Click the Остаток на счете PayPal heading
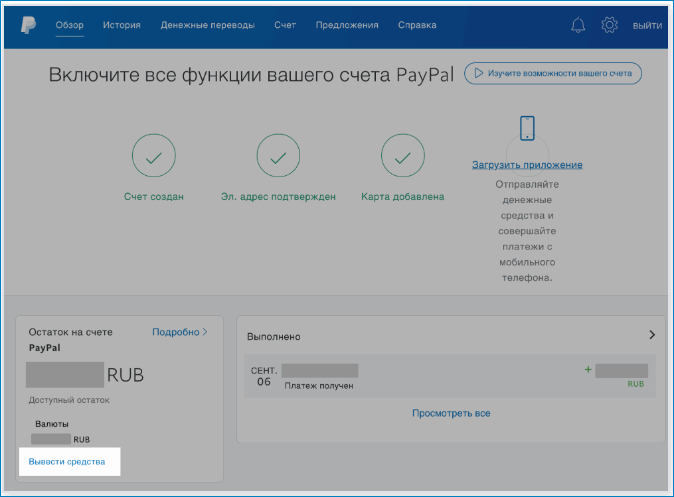 70,340
